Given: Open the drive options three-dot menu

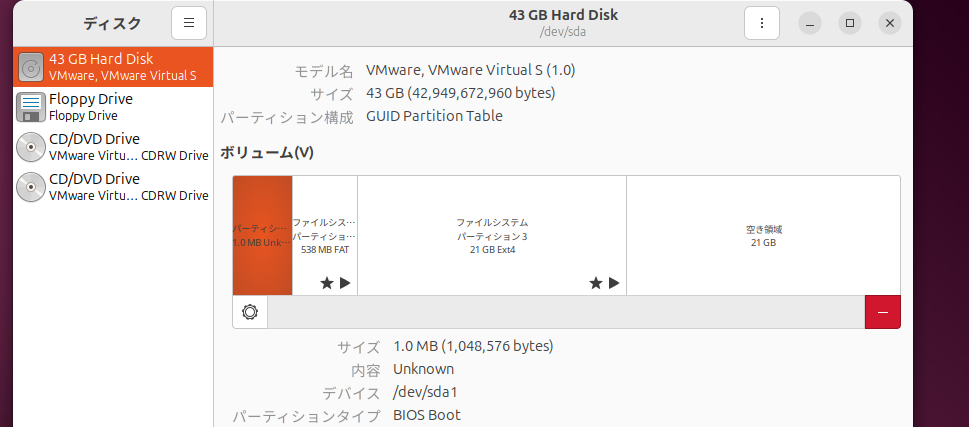Looking at the screenshot, I should point(762,23).
